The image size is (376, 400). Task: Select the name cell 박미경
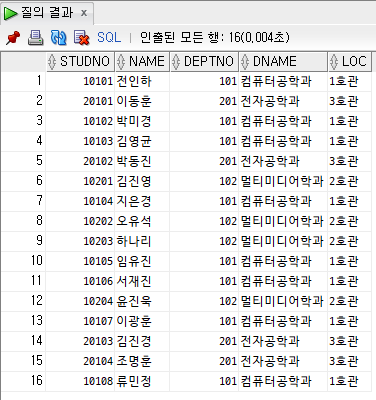click(x=142, y=121)
